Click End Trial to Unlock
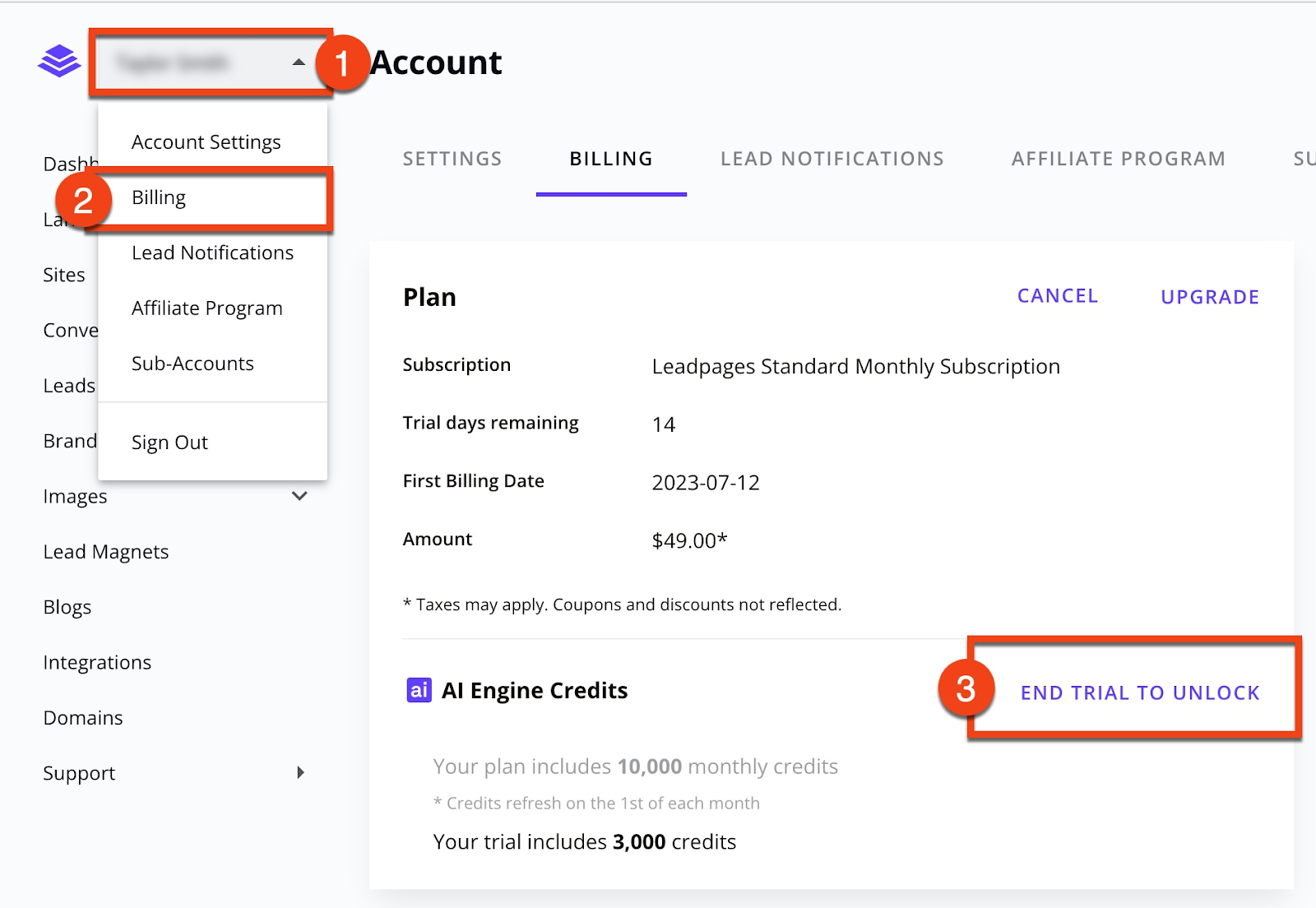The width and height of the screenshot is (1316, 908). pos(1139,693)
